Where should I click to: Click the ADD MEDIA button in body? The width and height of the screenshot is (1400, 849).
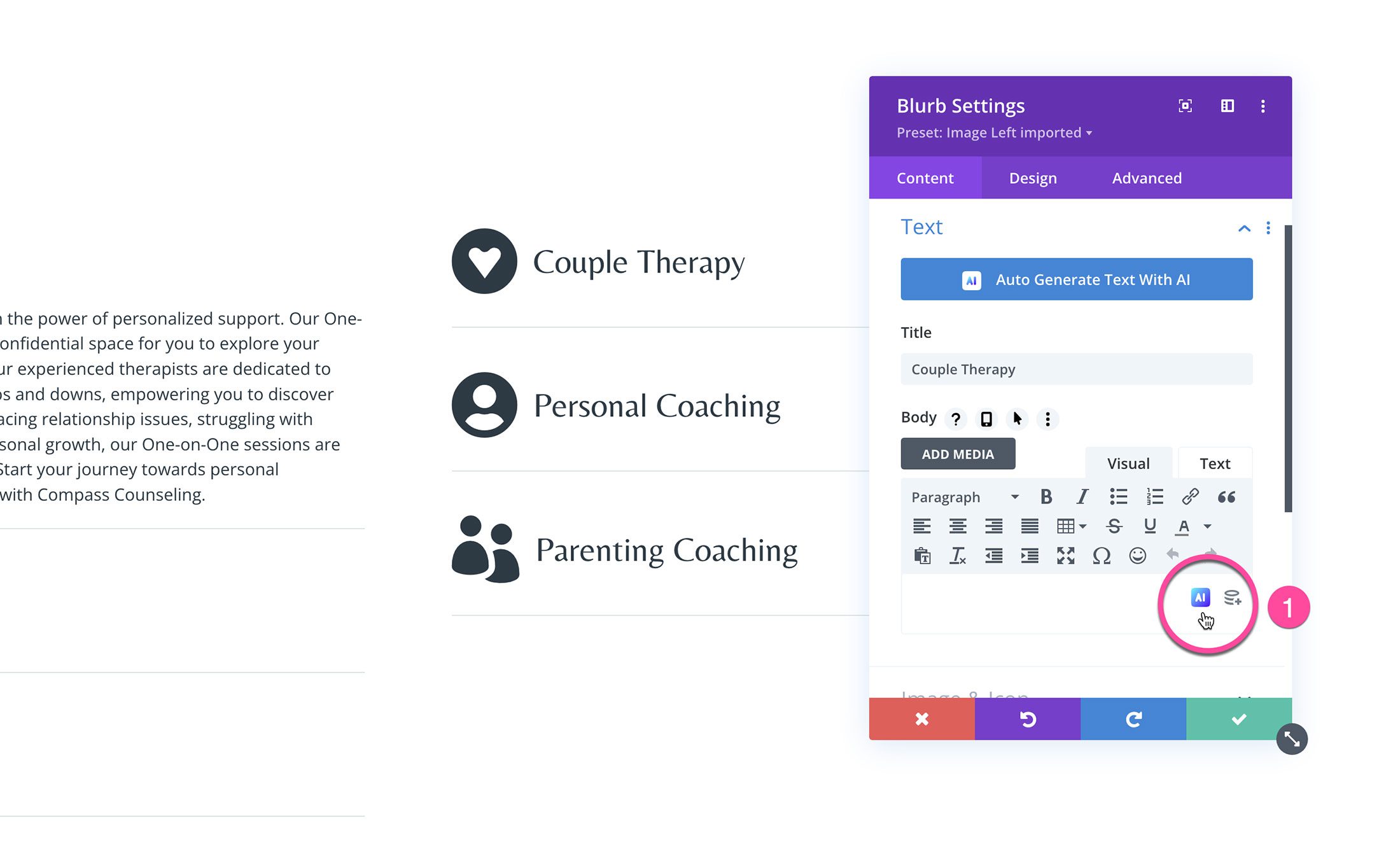pos(957,454)
